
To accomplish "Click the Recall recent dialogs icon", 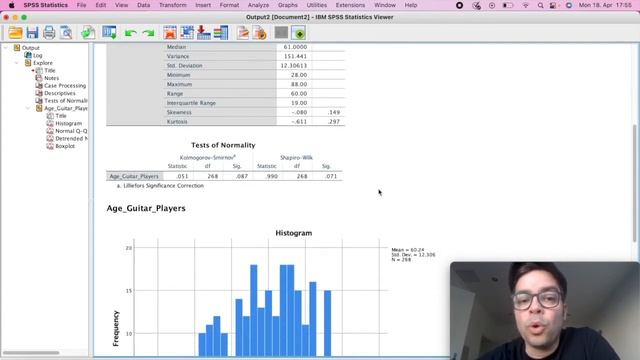I will [109, 33].
